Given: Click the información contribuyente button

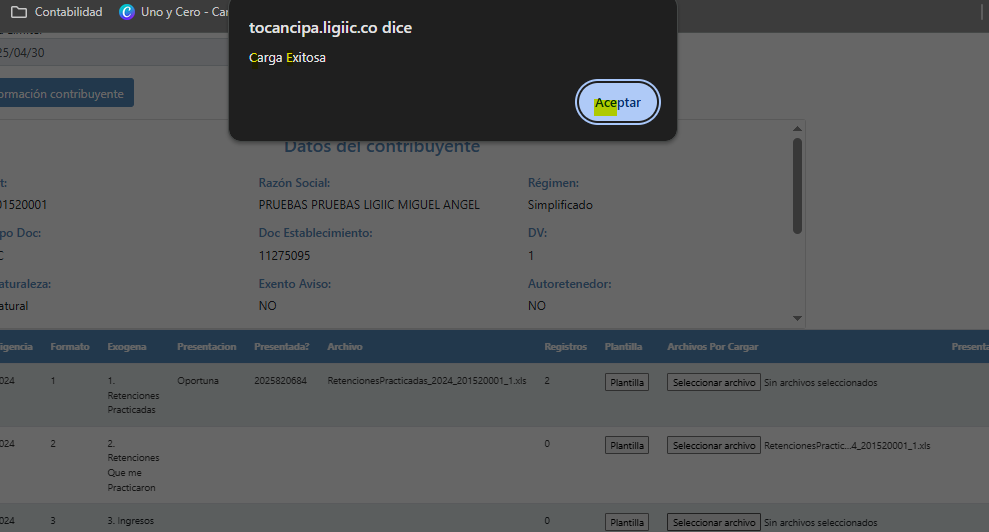Looking at the screenshot, I should click(x=66, y=93).
